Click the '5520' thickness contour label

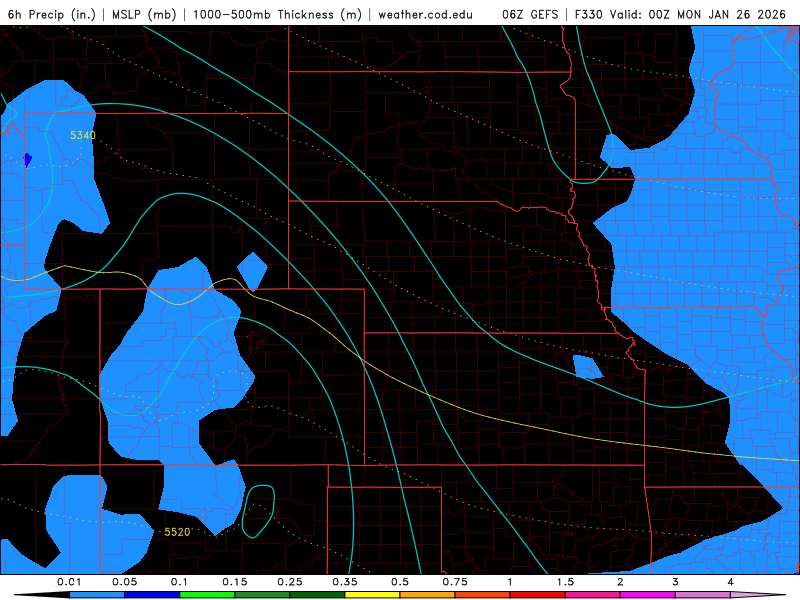(177, 532)
